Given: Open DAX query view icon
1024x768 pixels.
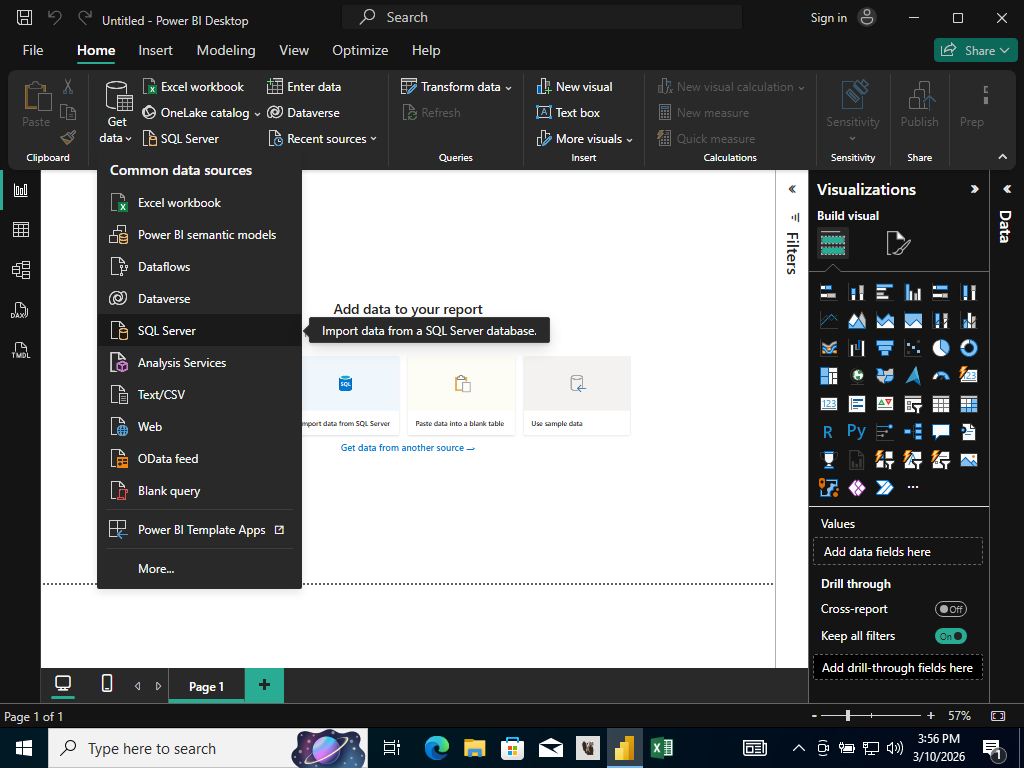Looking at the screenshot, I should tap(20, 310).
